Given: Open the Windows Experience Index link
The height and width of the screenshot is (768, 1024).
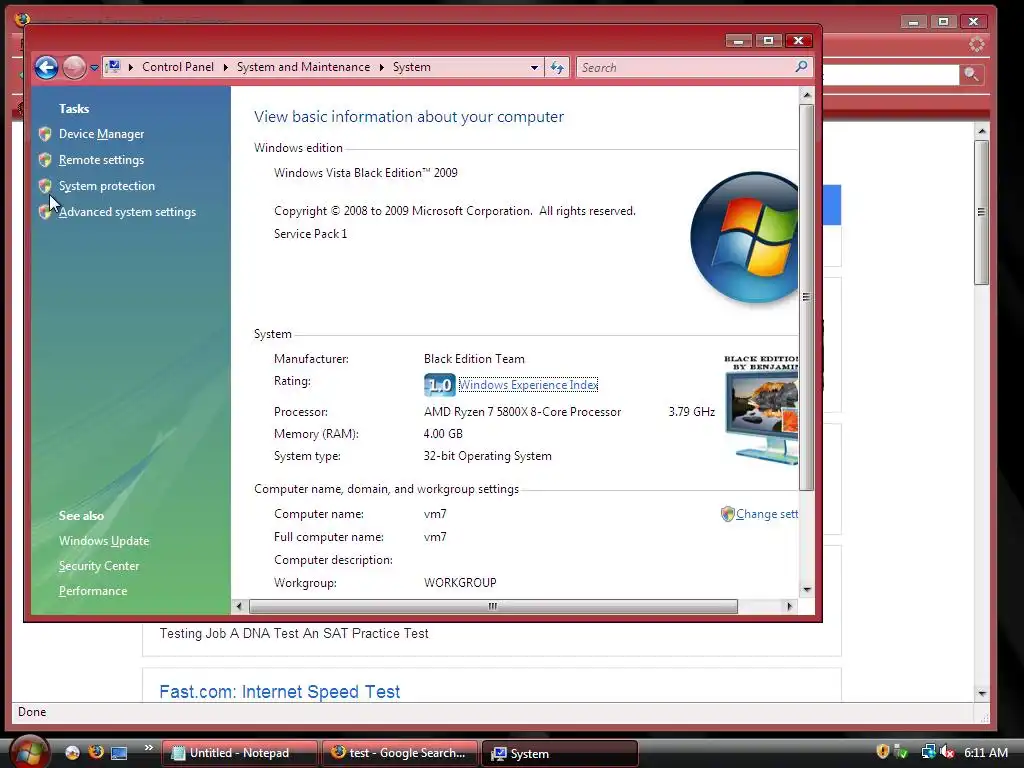Looking at the screenshot, I should [x=528, y=385].
